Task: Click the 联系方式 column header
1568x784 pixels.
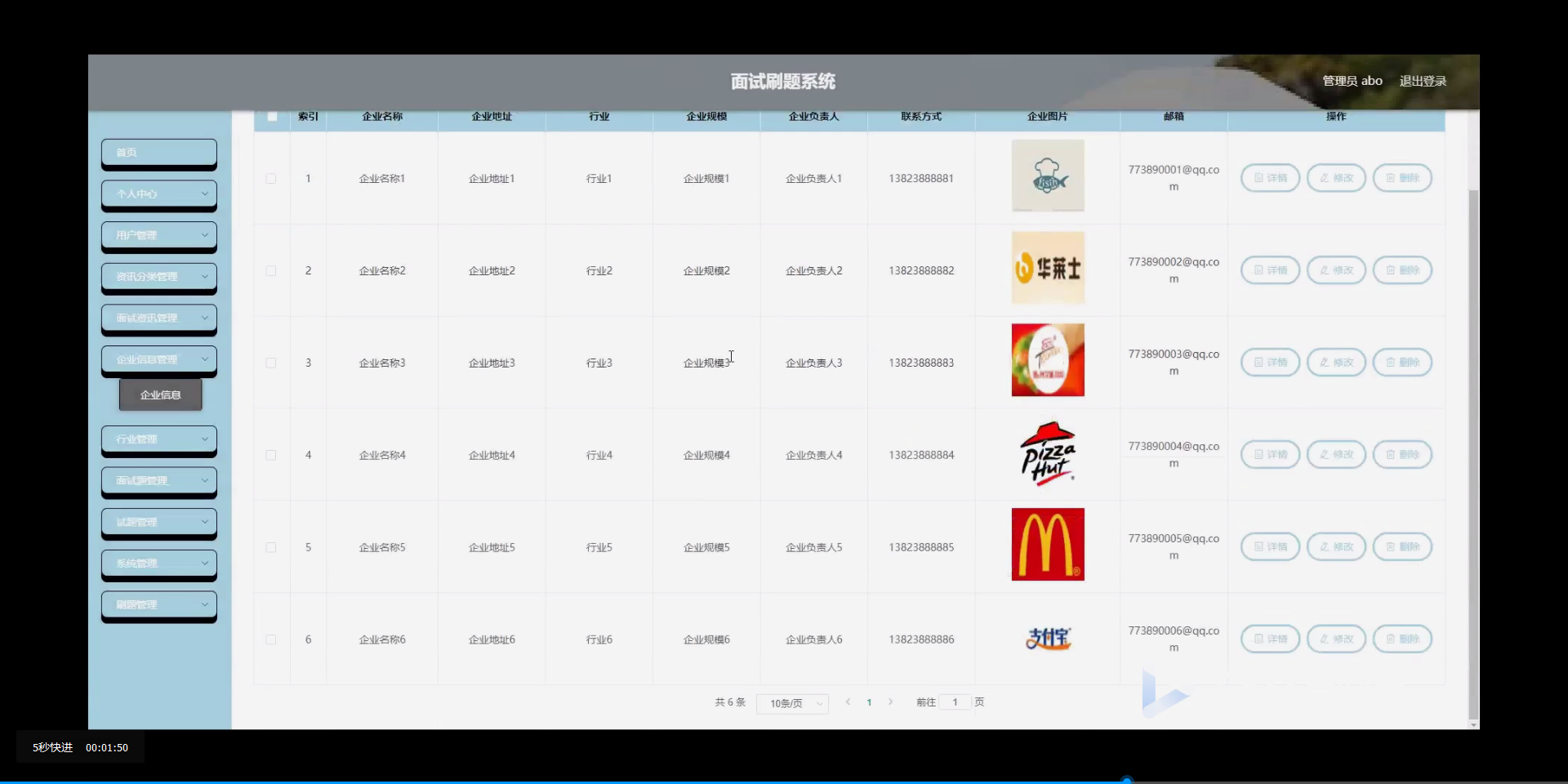Action: tap(921, 117)
